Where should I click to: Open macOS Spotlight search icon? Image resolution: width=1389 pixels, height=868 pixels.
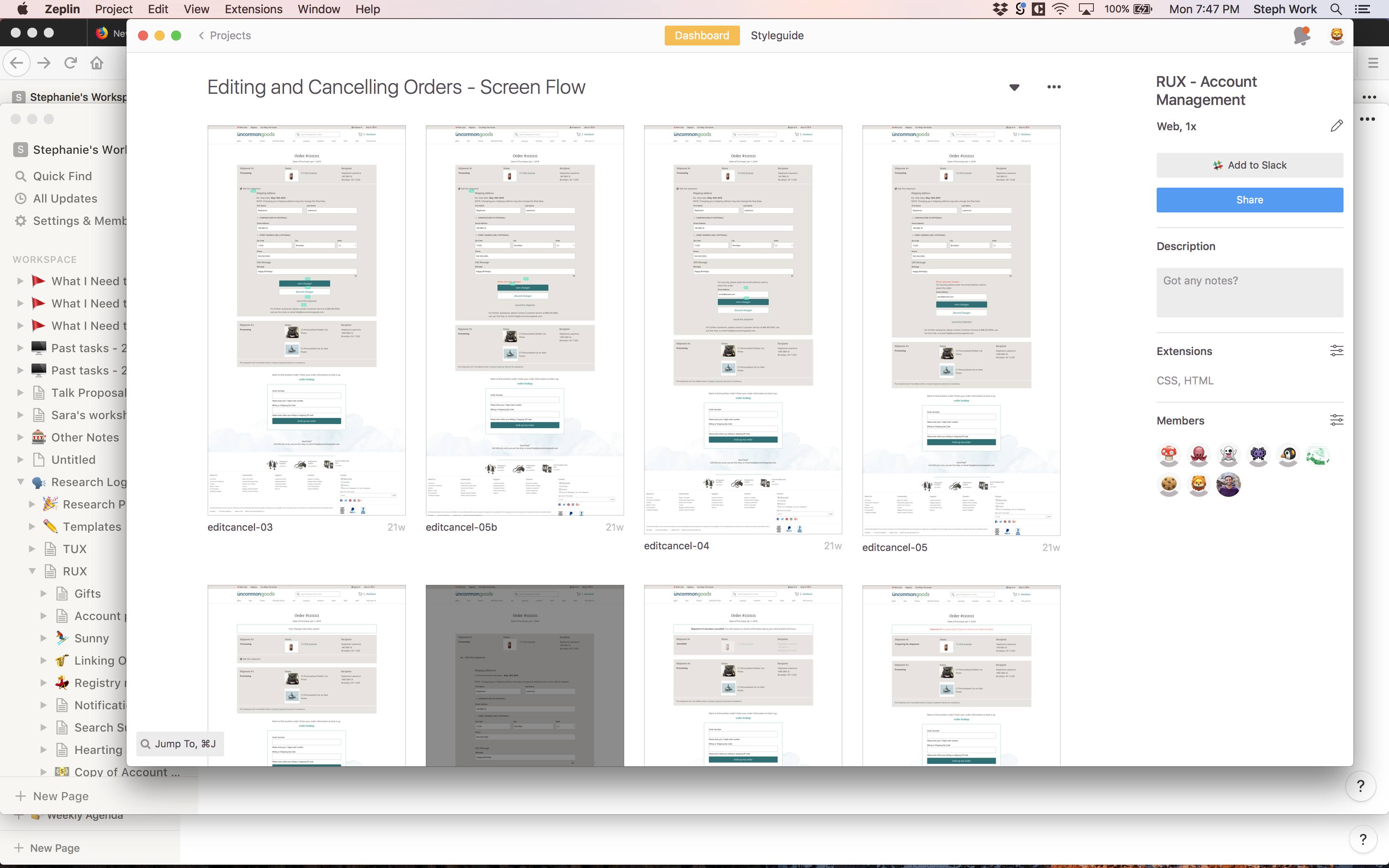[x=1336, y=9]
